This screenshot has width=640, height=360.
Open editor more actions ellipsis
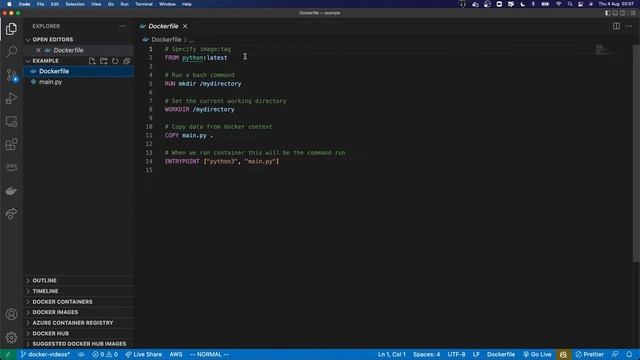[x=629, y=26]
